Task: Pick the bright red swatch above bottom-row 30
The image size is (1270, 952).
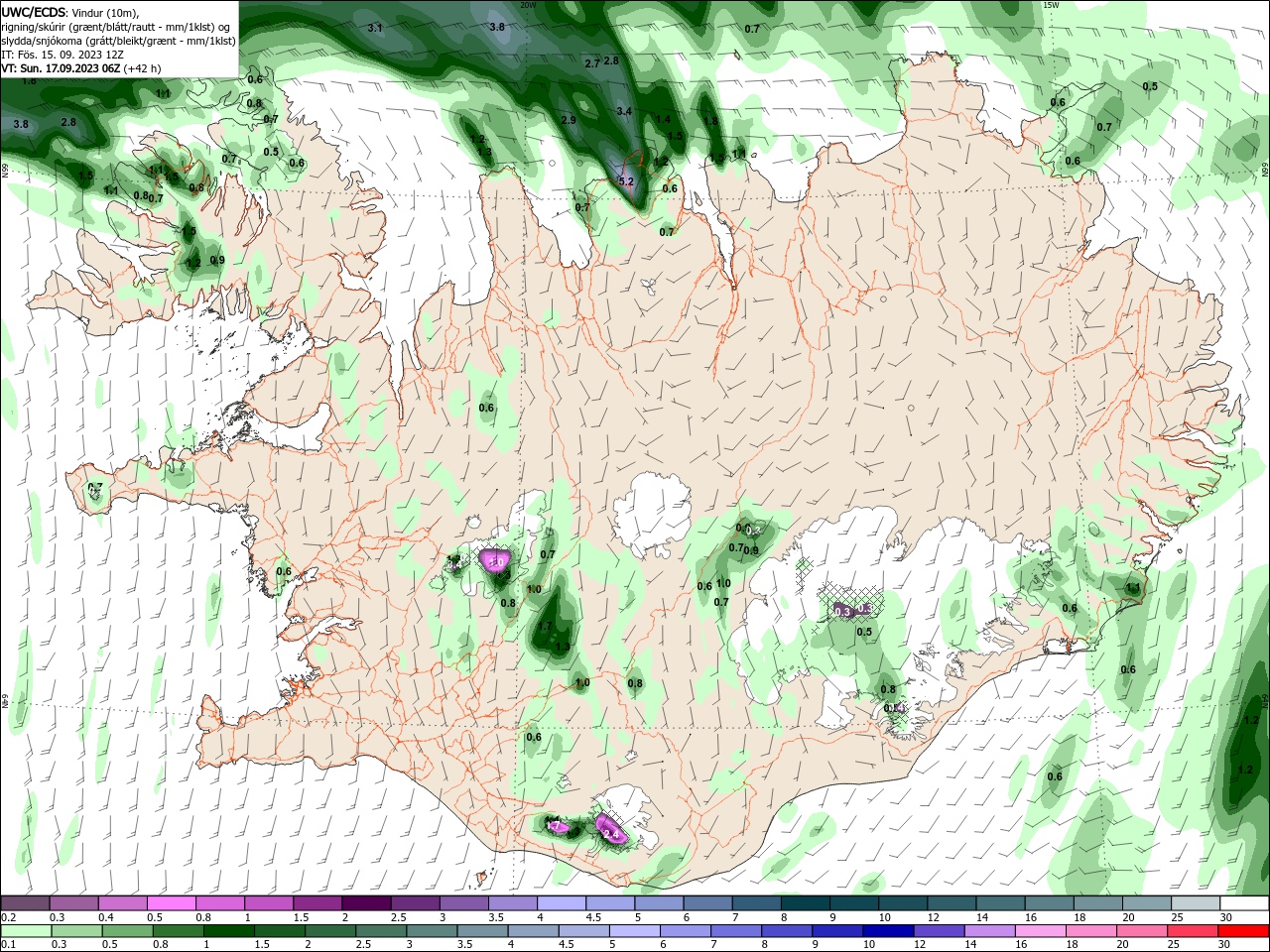Action: pyautogui.click(x=1243, y=931)
